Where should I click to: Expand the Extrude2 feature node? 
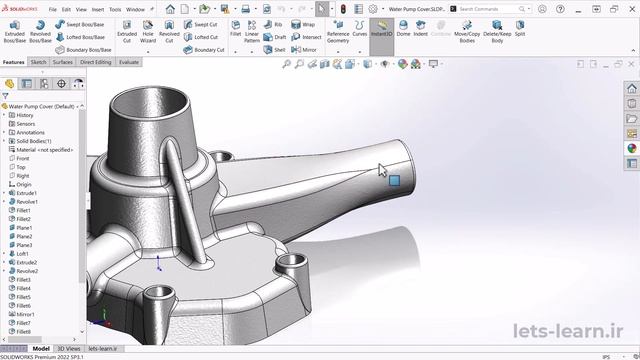(4, 262)
